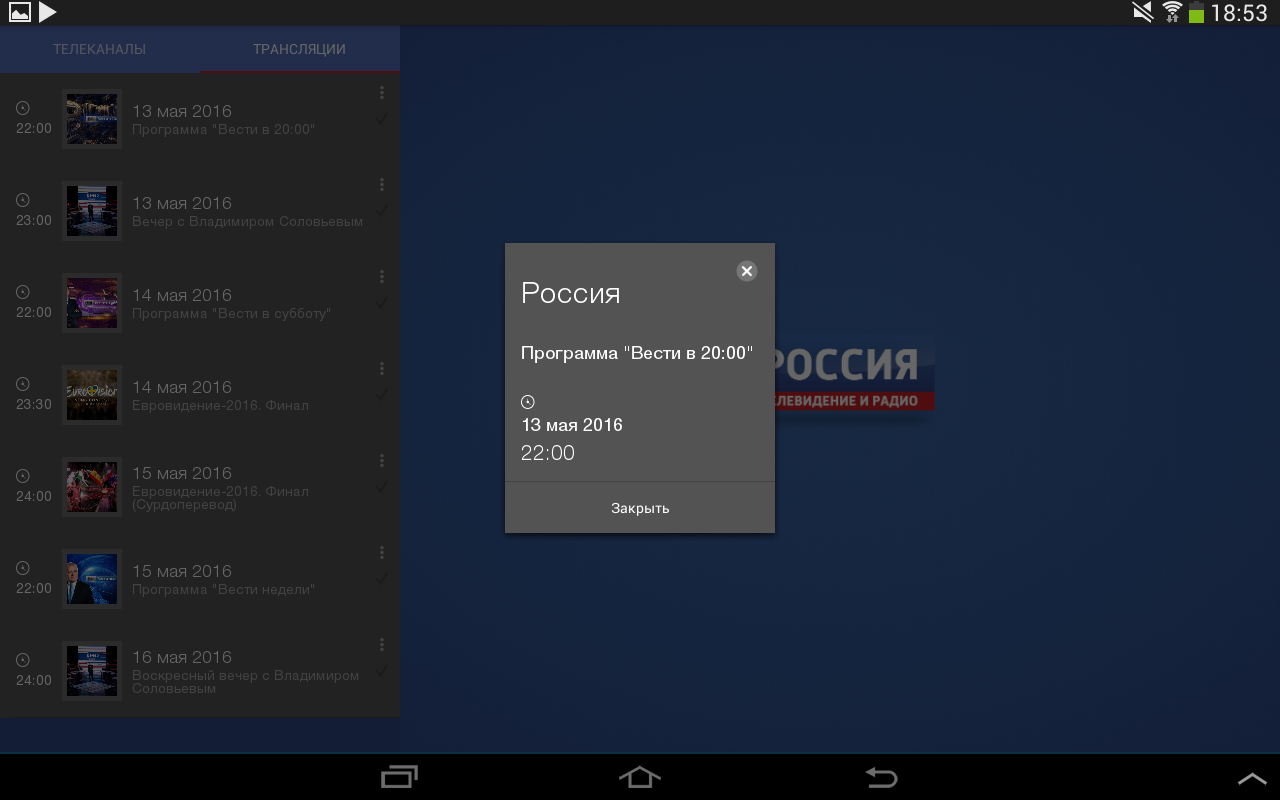Tap clock icon beside 15 мая 24:00 row
Image resolution: width=1280 pixels, height=800 pixels.
[x=23, y=476]
